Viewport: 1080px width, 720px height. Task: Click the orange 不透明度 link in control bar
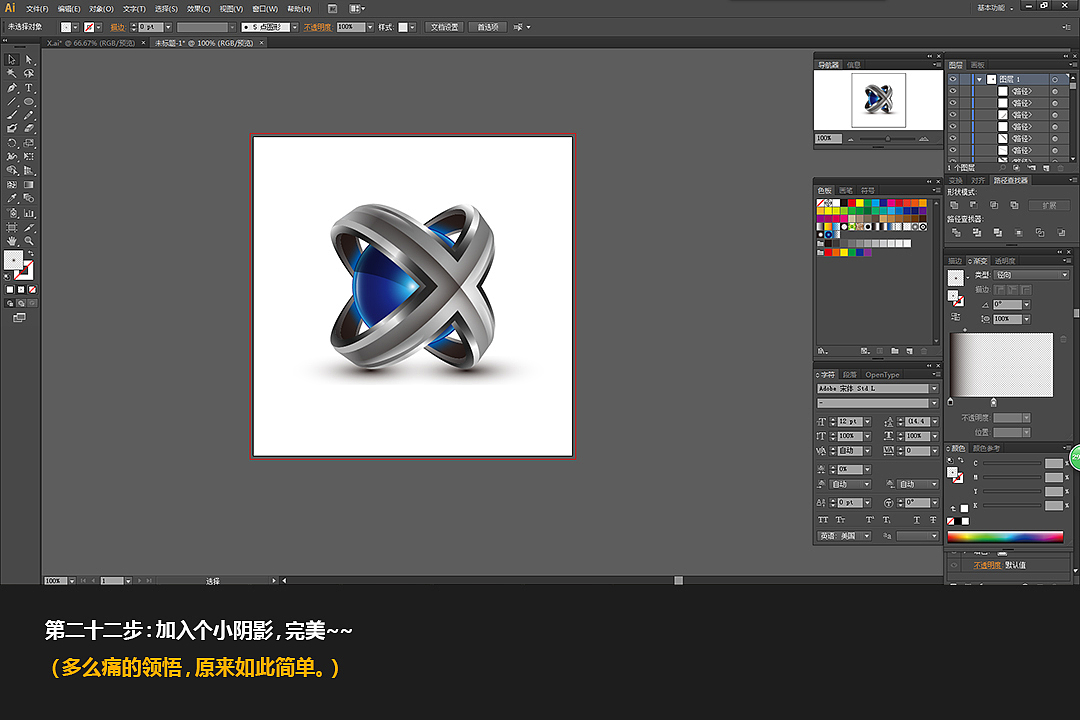tap(317, 28)
